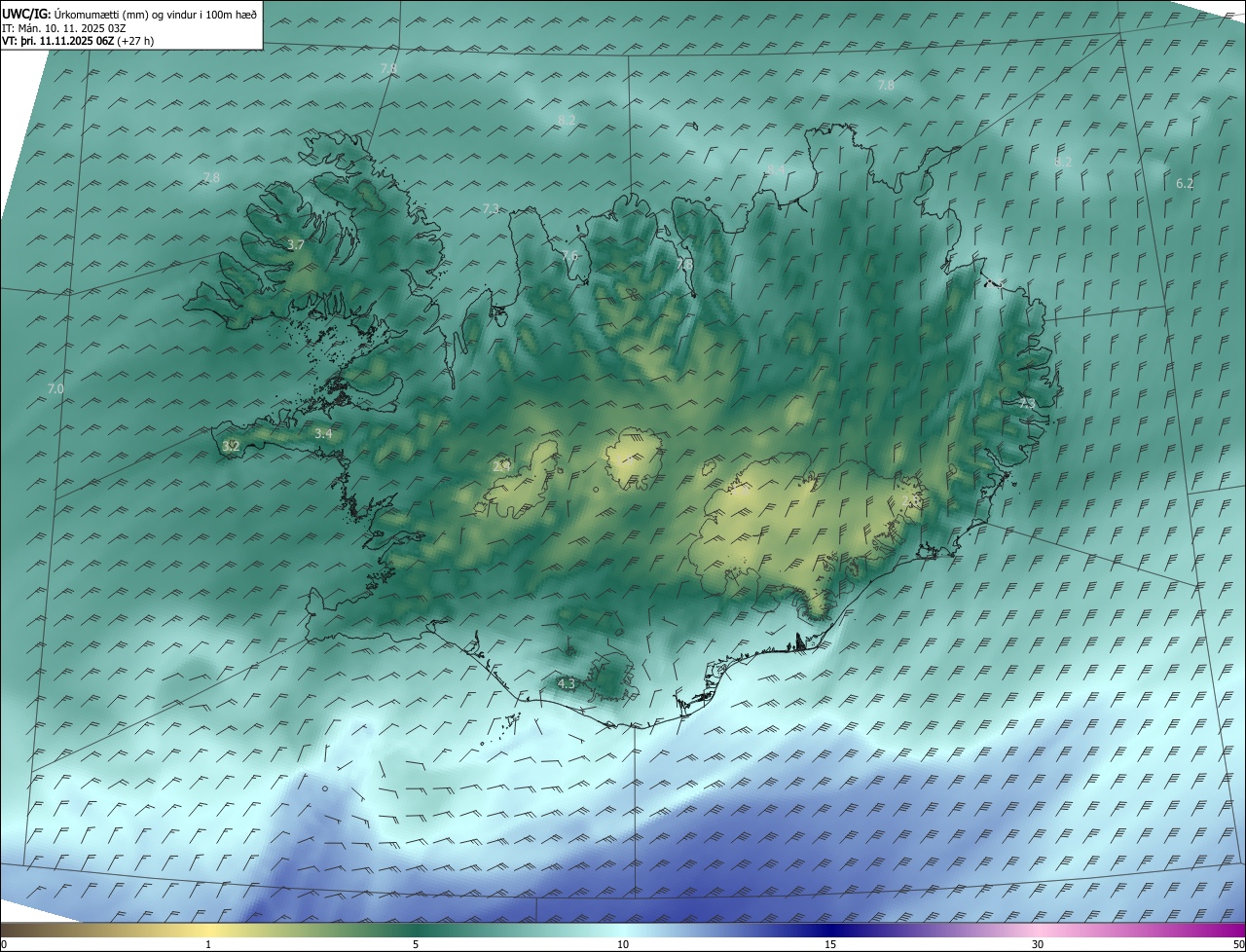1246x952 pixels.
Task: Click the '0' label on the color scale
Action: tap(4, 944)
